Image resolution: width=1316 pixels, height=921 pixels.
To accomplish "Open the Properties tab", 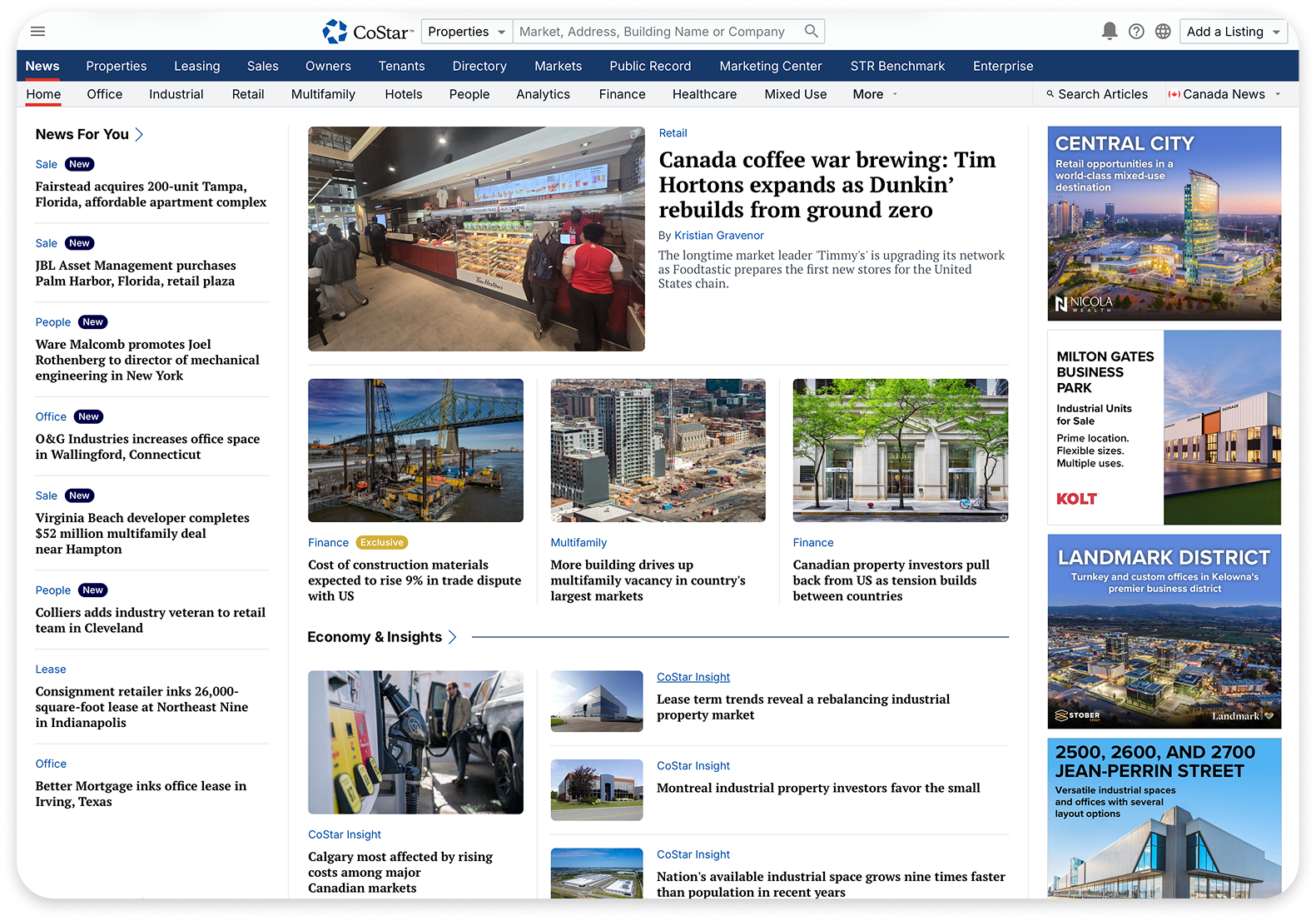I will point(117,66).
